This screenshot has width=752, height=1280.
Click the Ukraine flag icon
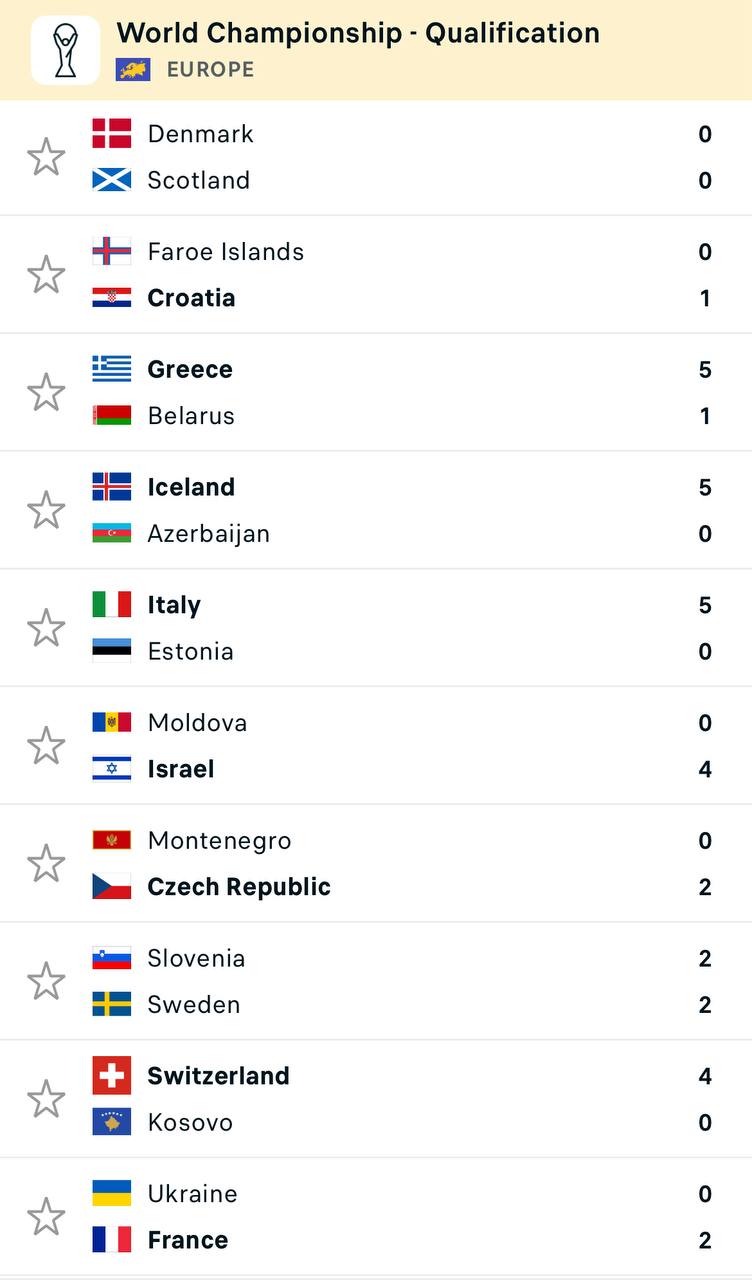[x=112, y=1193]
